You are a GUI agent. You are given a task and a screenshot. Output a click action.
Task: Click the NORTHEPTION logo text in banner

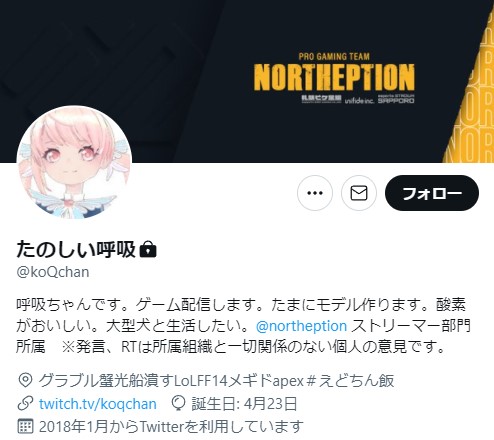334,77
